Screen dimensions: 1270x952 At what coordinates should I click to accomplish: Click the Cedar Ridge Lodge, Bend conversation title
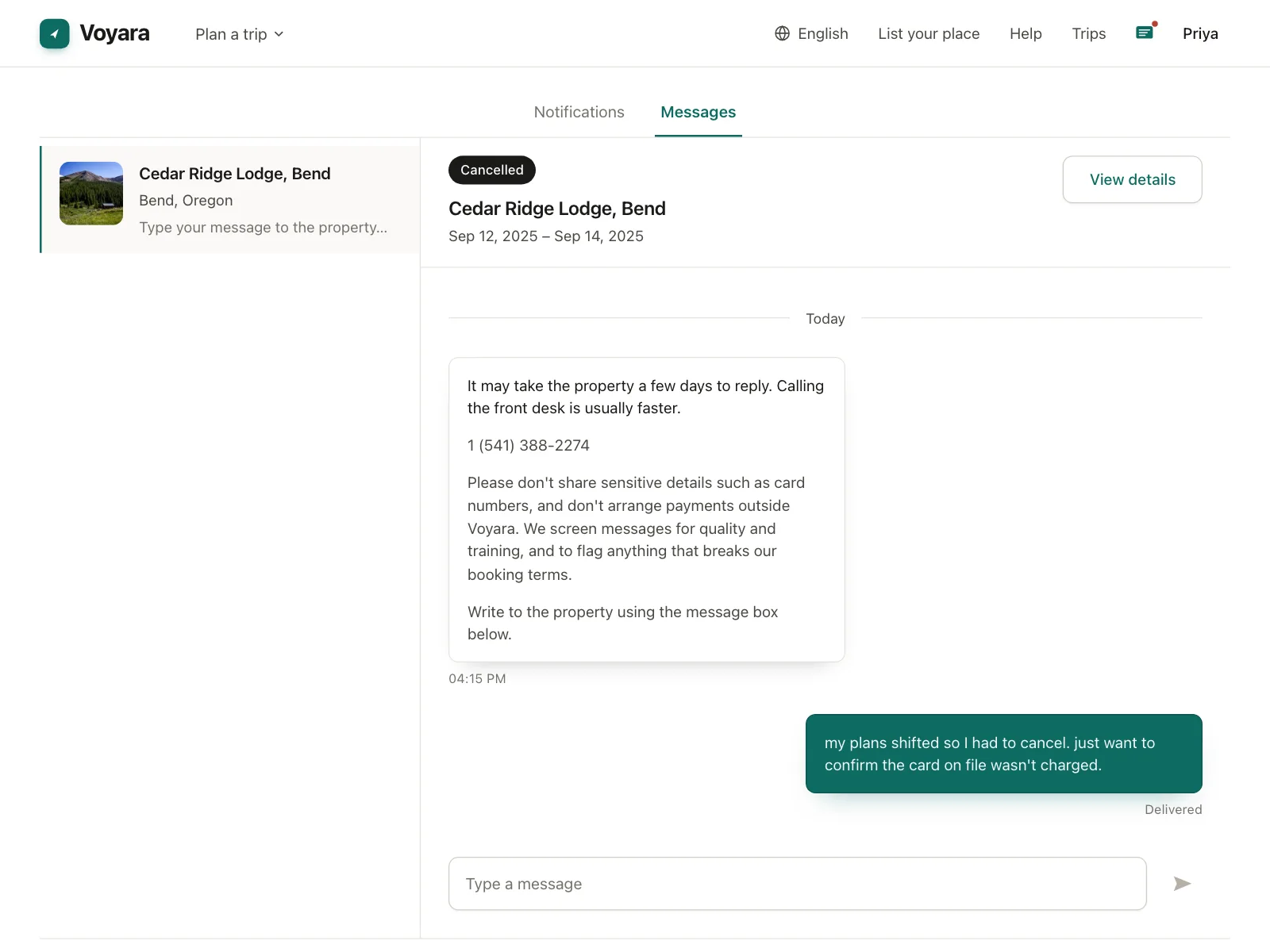(235, 174)
